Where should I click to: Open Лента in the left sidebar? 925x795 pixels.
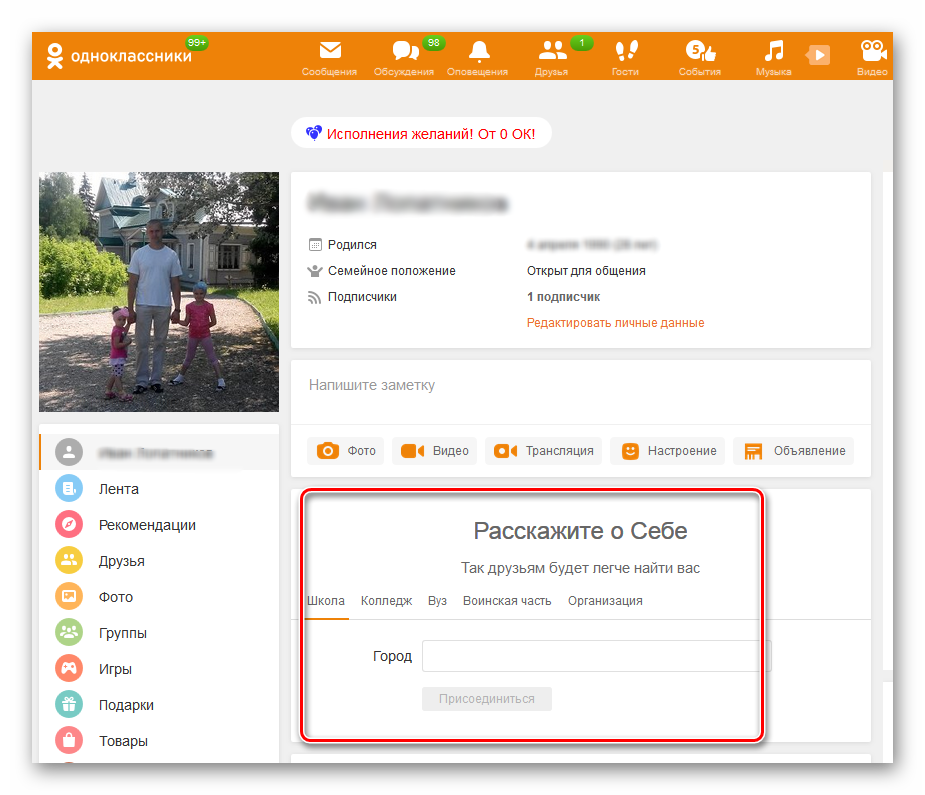pos(118,489)
